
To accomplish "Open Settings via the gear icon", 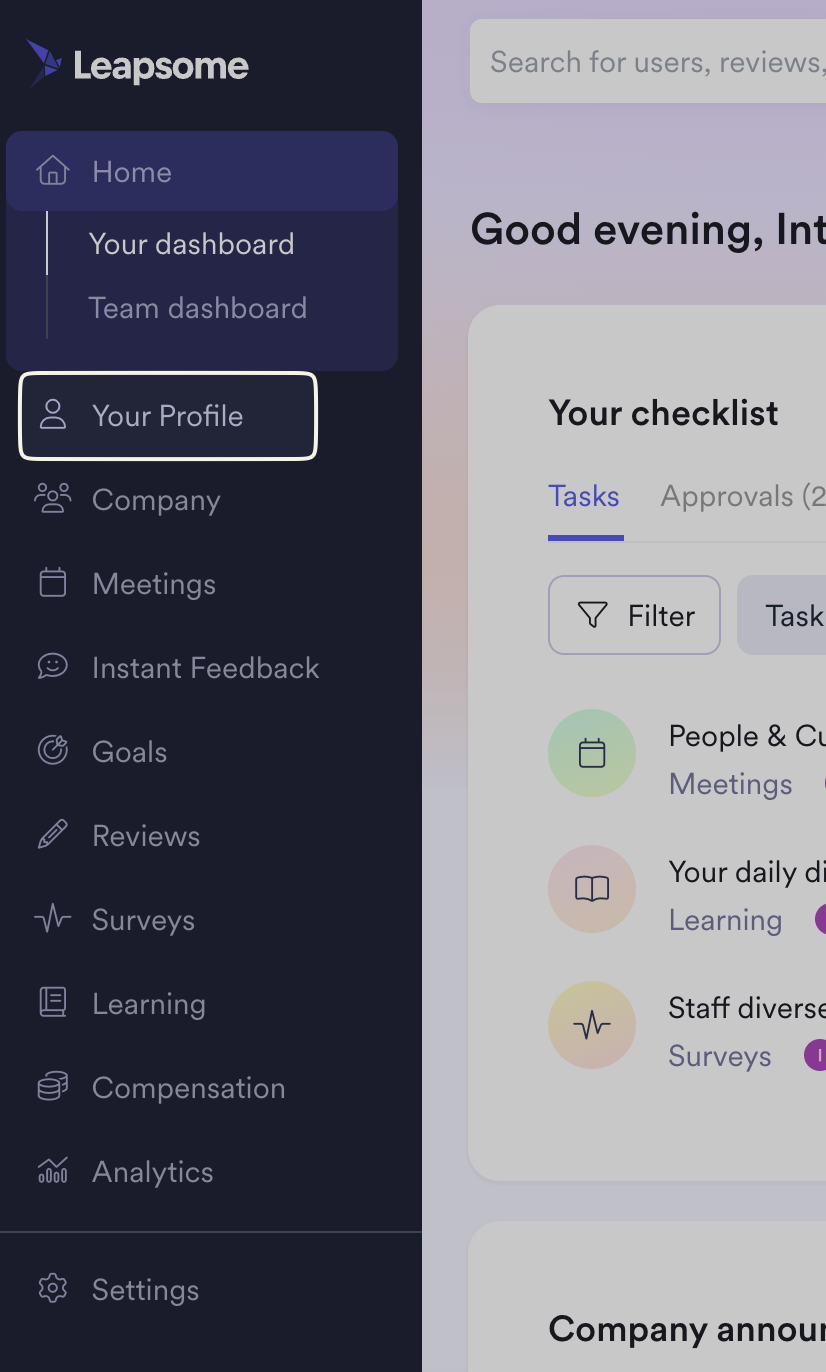I will coord(52,1289).
